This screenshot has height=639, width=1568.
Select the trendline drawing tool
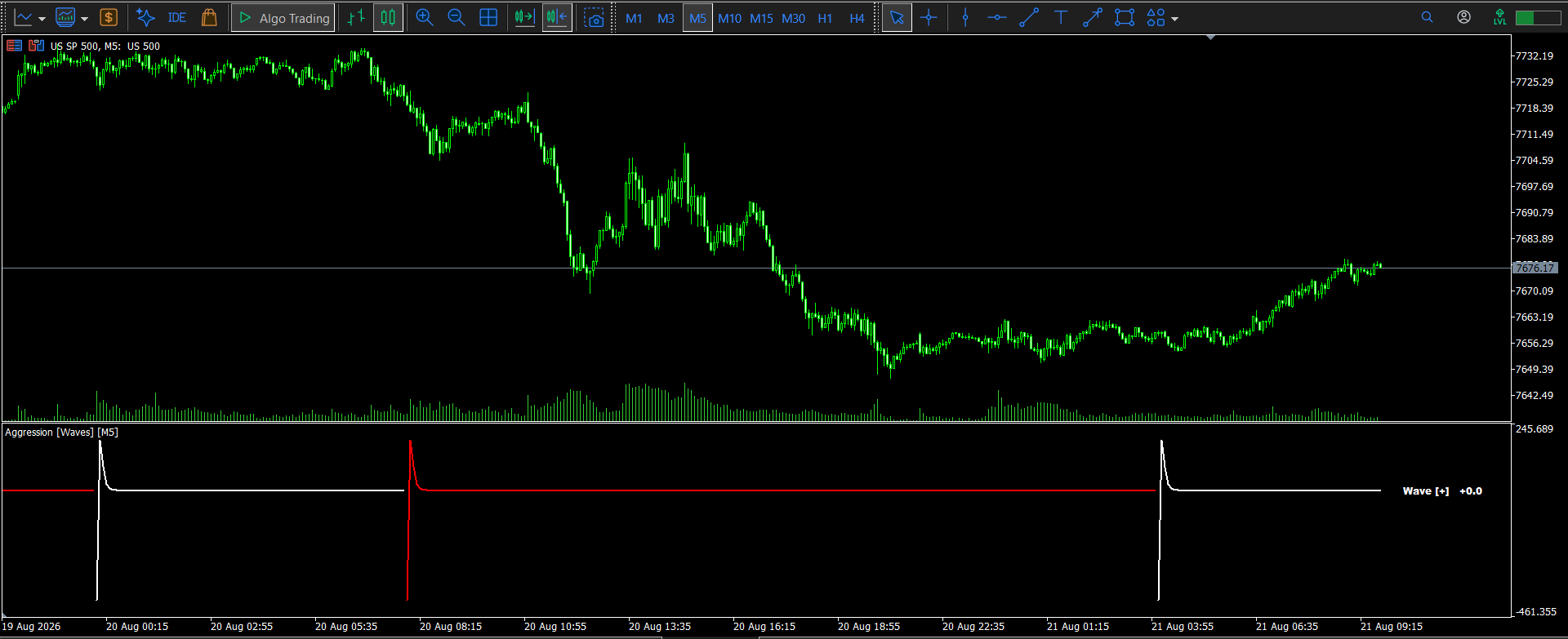click(1029, 18)
